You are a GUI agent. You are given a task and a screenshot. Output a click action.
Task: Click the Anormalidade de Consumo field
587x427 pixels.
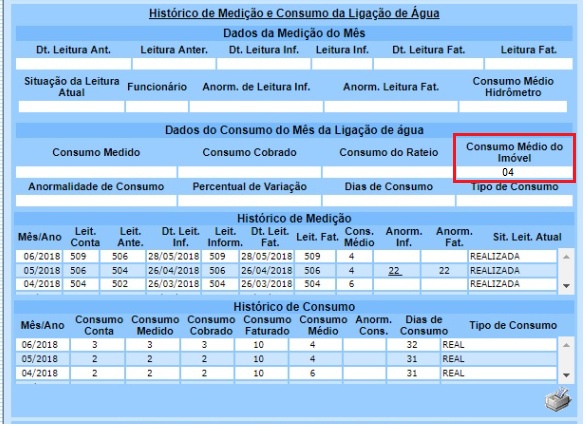click(96, 201)
